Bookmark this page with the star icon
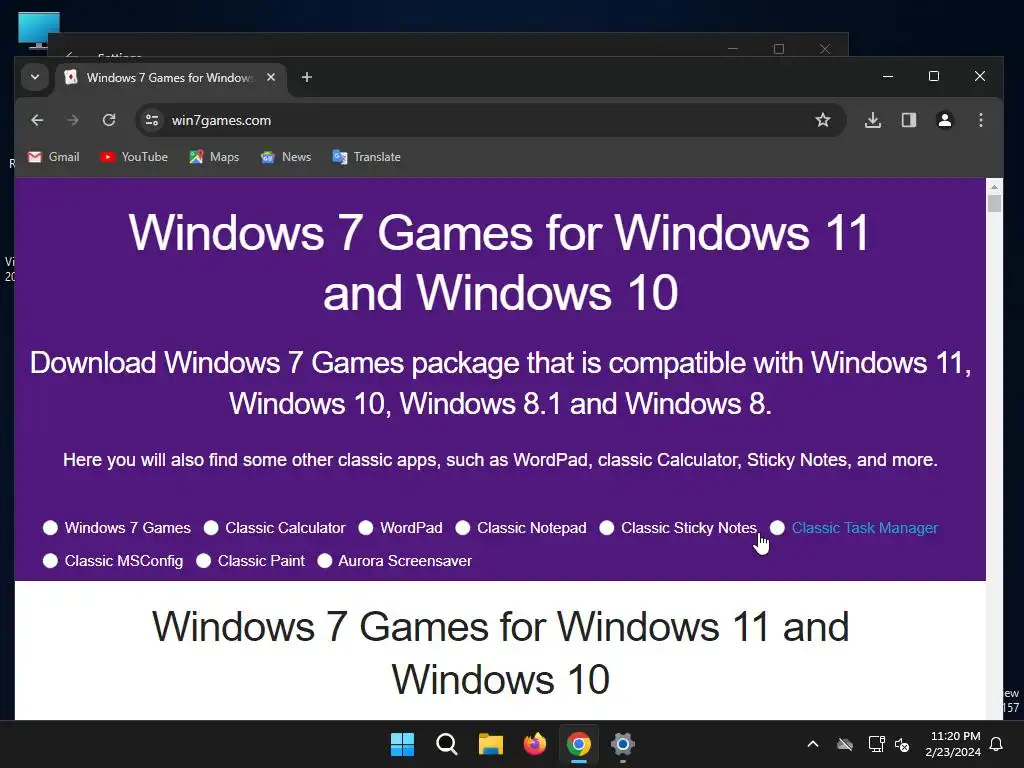Image resolution: width=1024 pixels, height=768 pixels. click(823, 120)
